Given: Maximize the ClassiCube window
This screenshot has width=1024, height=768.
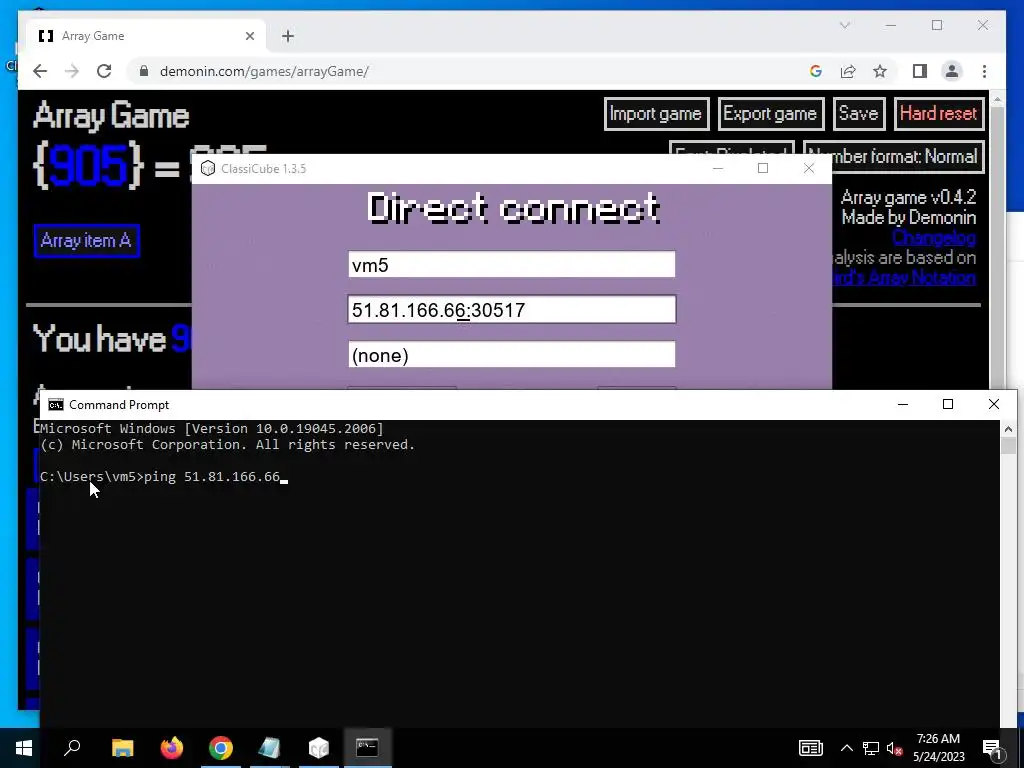Looking at the screenshot, I should pos(763,168).
